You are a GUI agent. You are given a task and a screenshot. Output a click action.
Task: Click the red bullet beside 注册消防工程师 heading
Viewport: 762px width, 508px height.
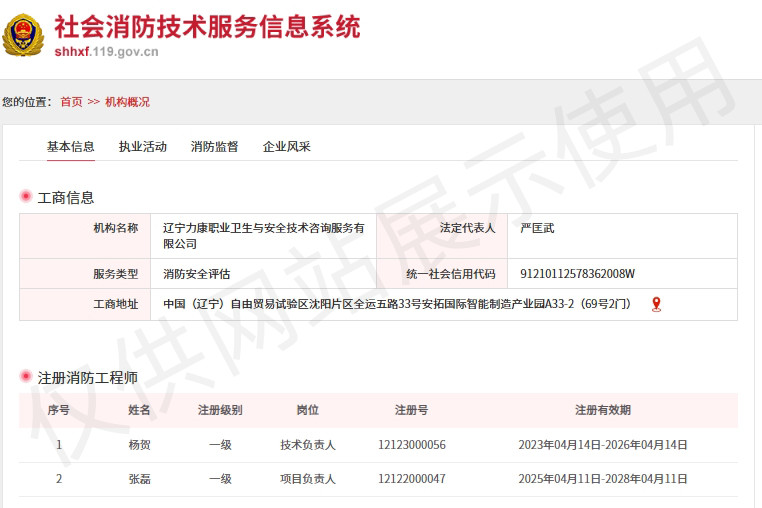click(x=25, y=377)
